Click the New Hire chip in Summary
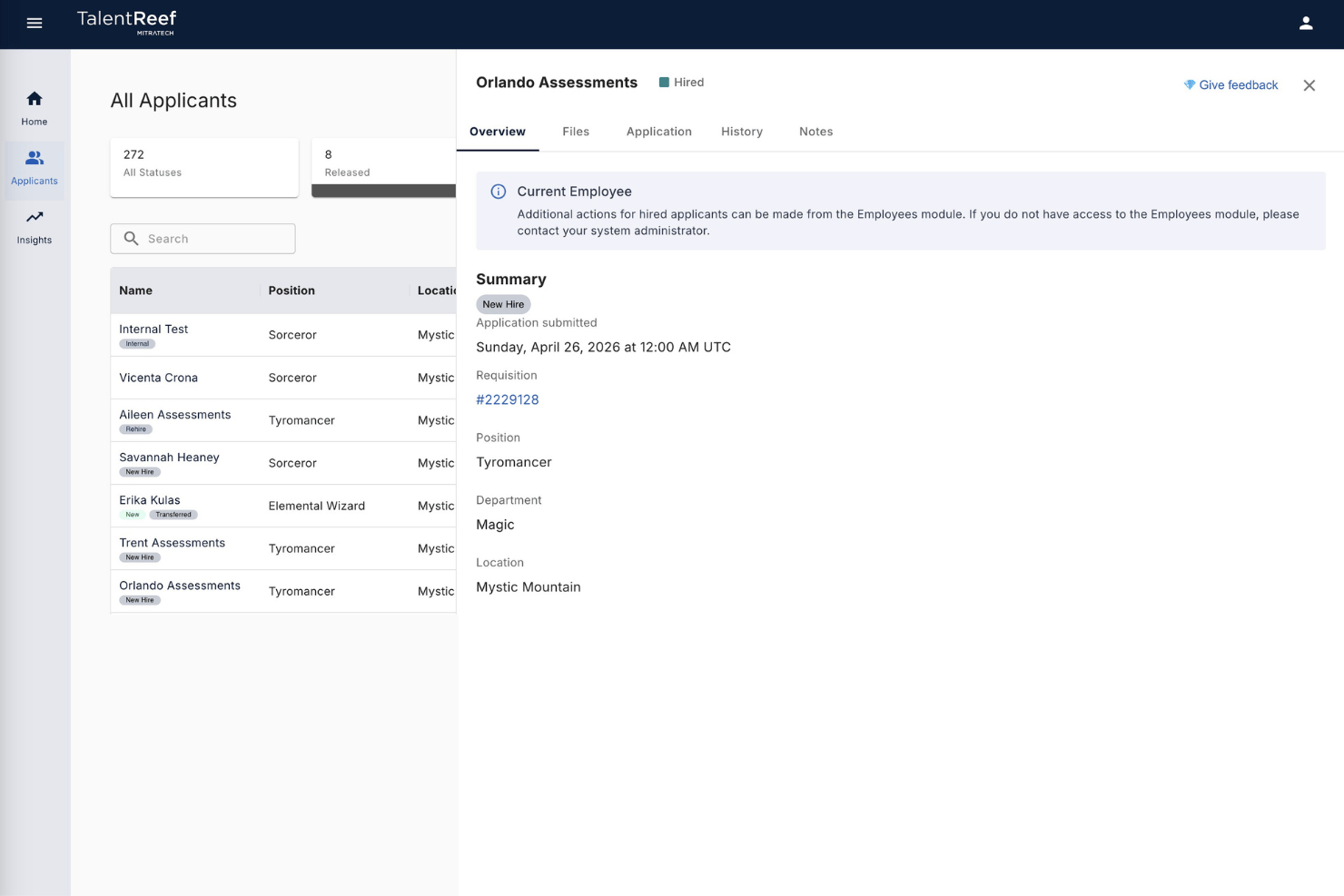The height and width of the screenshot is (896, 1344). pos(503,304)
